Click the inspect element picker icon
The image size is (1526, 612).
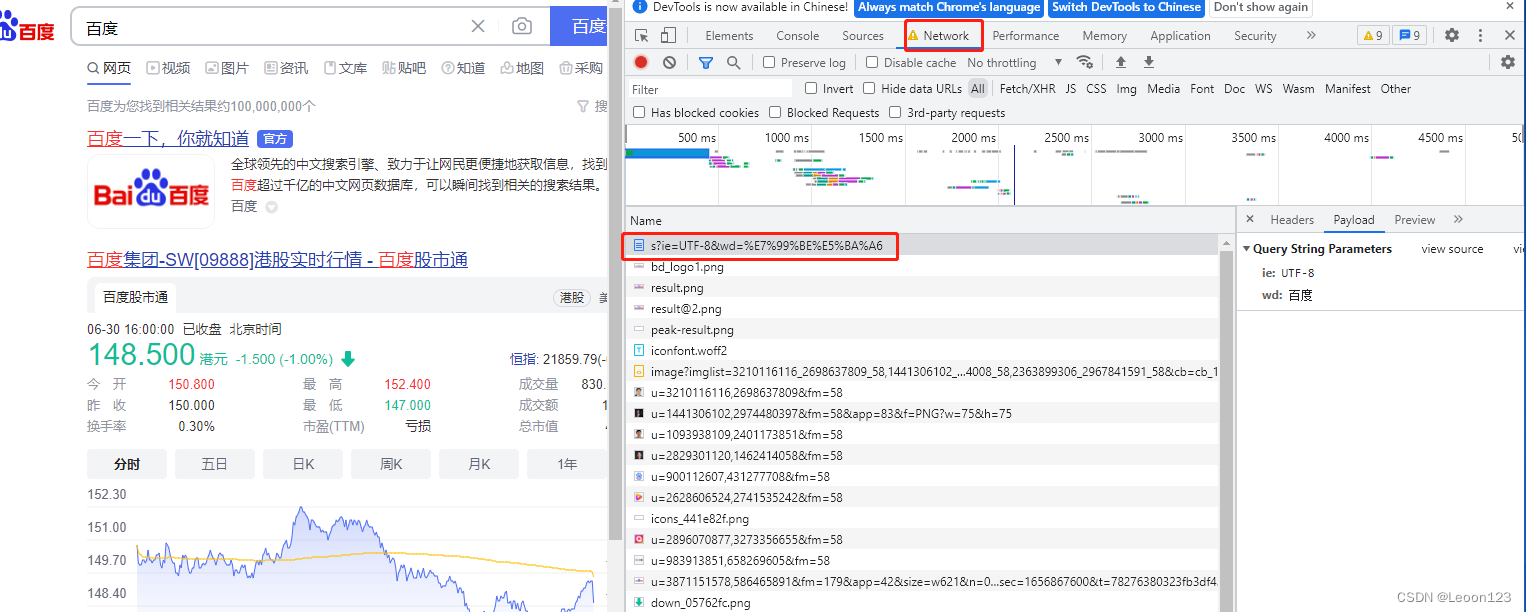[x=642, y=35]
